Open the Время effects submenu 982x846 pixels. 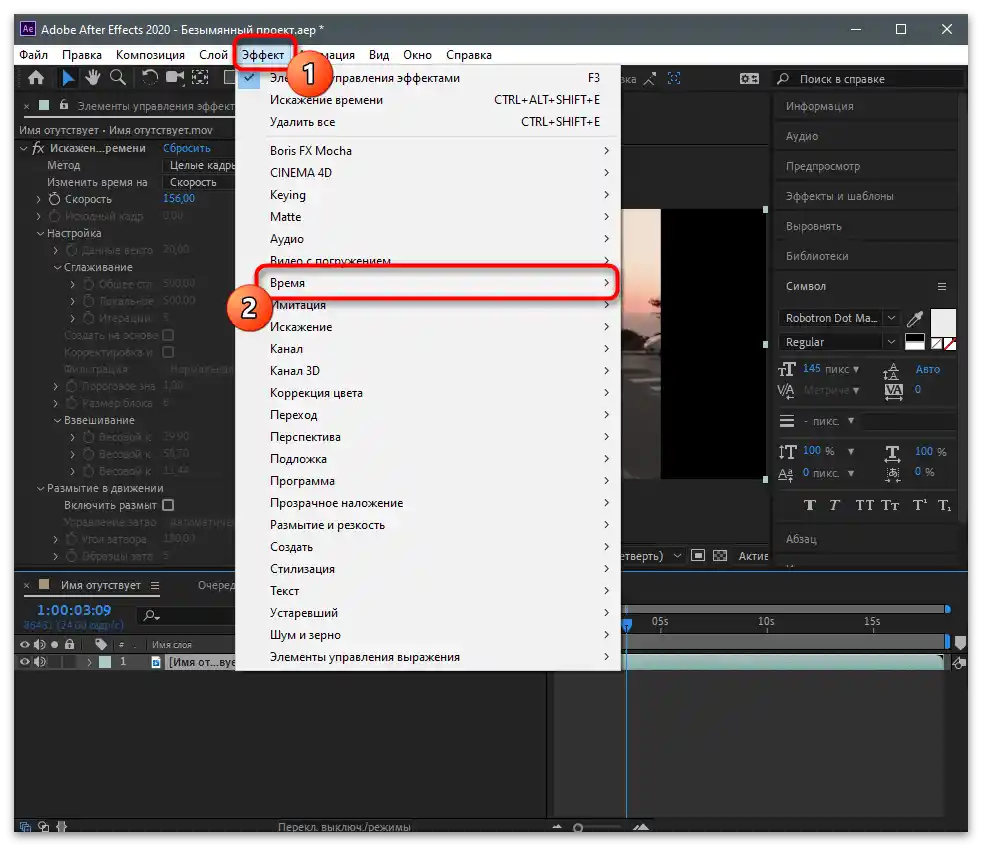click(438, 283)
